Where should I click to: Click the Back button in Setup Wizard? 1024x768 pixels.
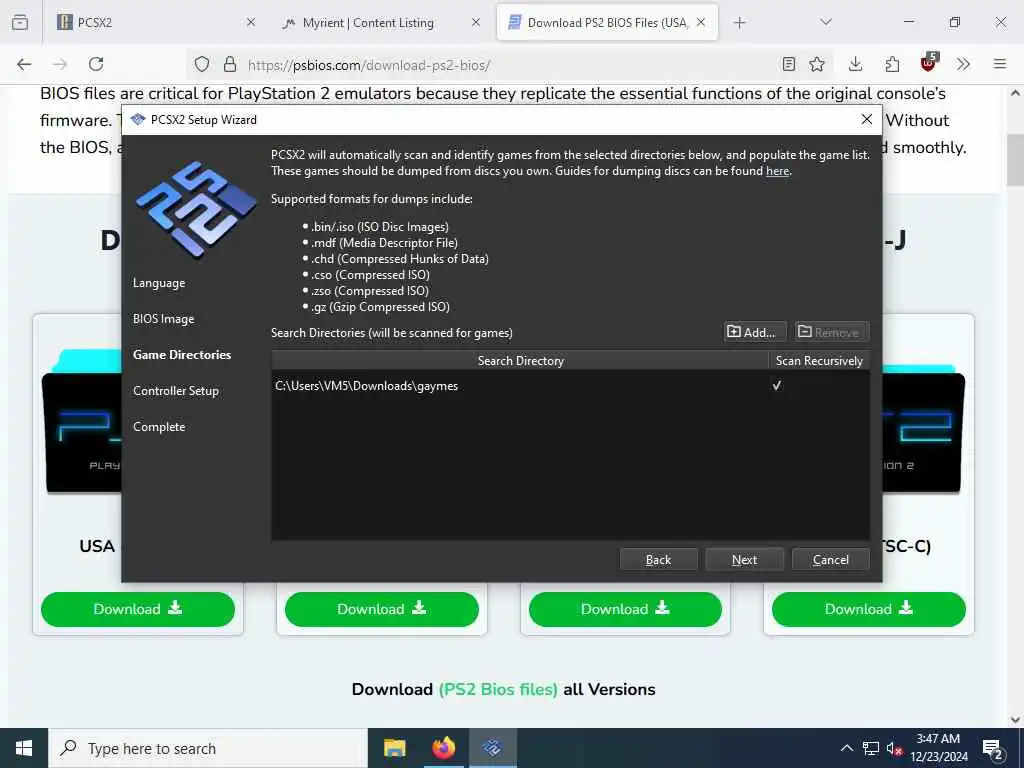pyautogui.click(x=658, y=560)
